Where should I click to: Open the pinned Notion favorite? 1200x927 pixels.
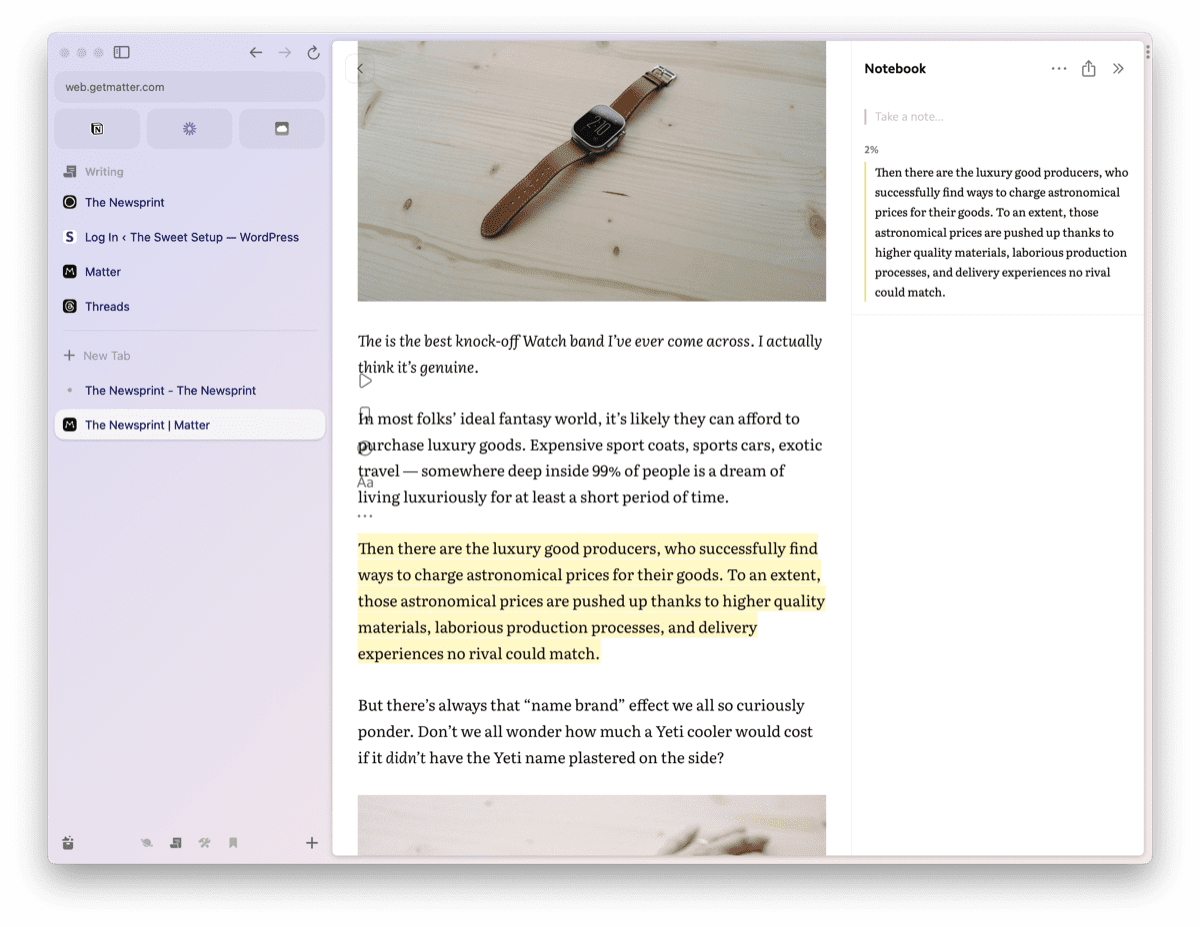[97, 129]
